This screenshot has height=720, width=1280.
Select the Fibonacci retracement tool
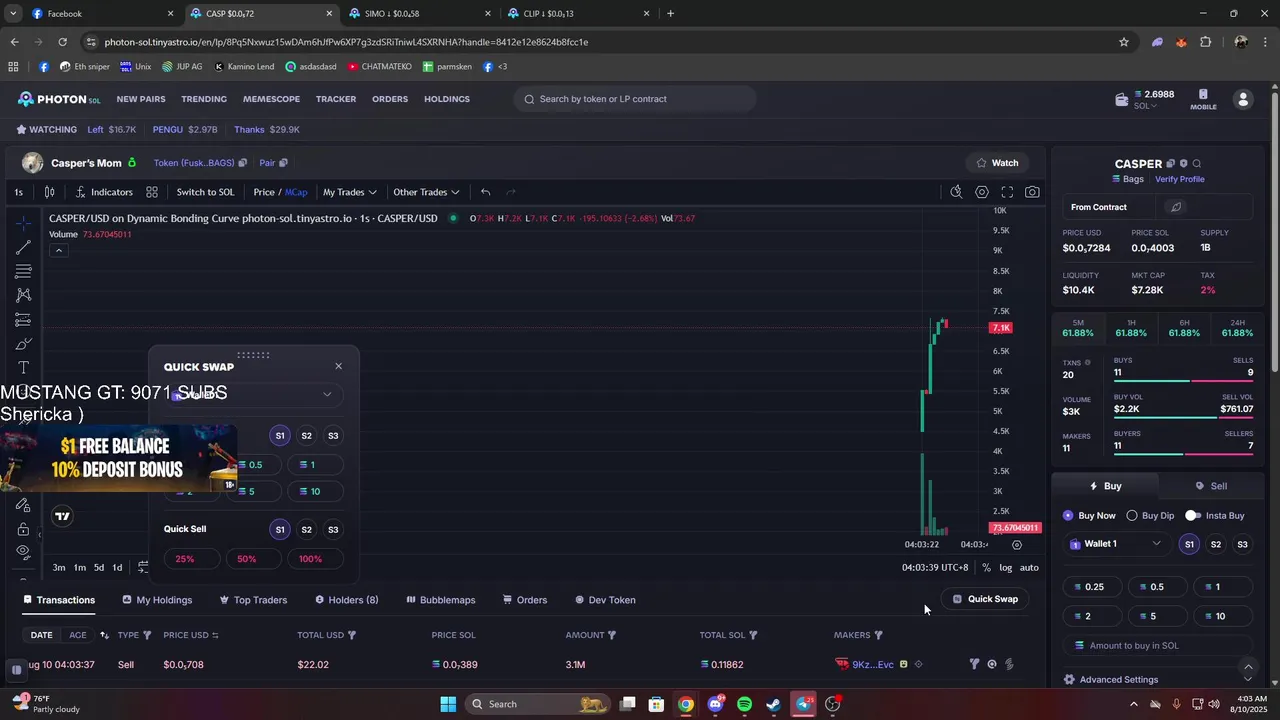[x=23, y=271]
